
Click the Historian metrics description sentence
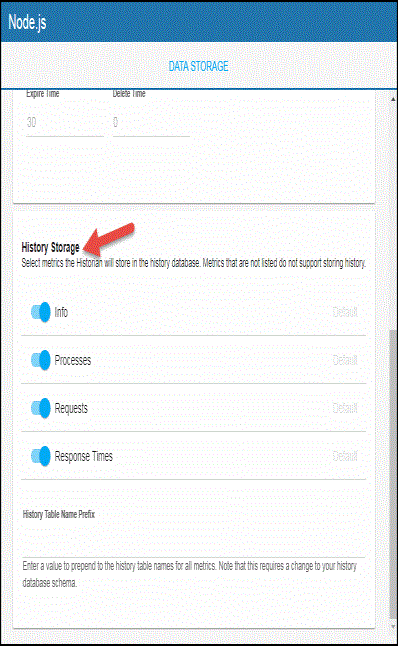pyautogui.click(x=194, y=262)
